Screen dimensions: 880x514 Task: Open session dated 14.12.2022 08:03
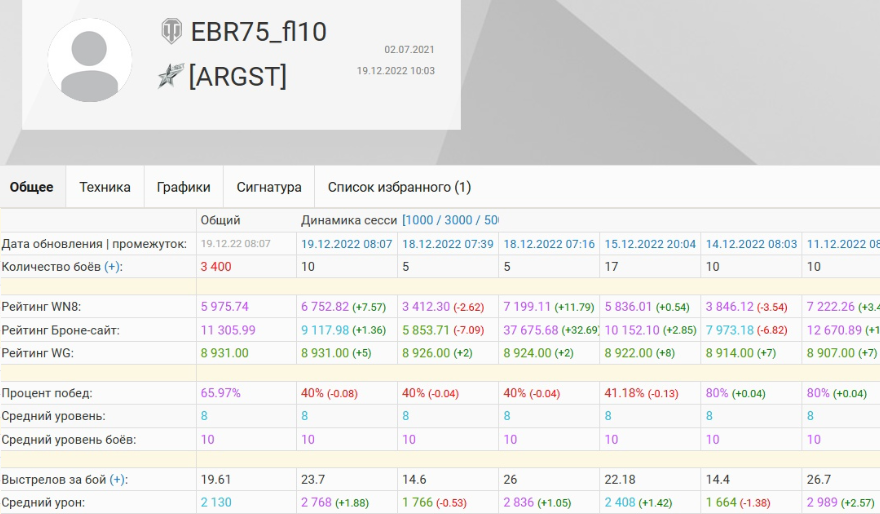(x=751, y=244)
